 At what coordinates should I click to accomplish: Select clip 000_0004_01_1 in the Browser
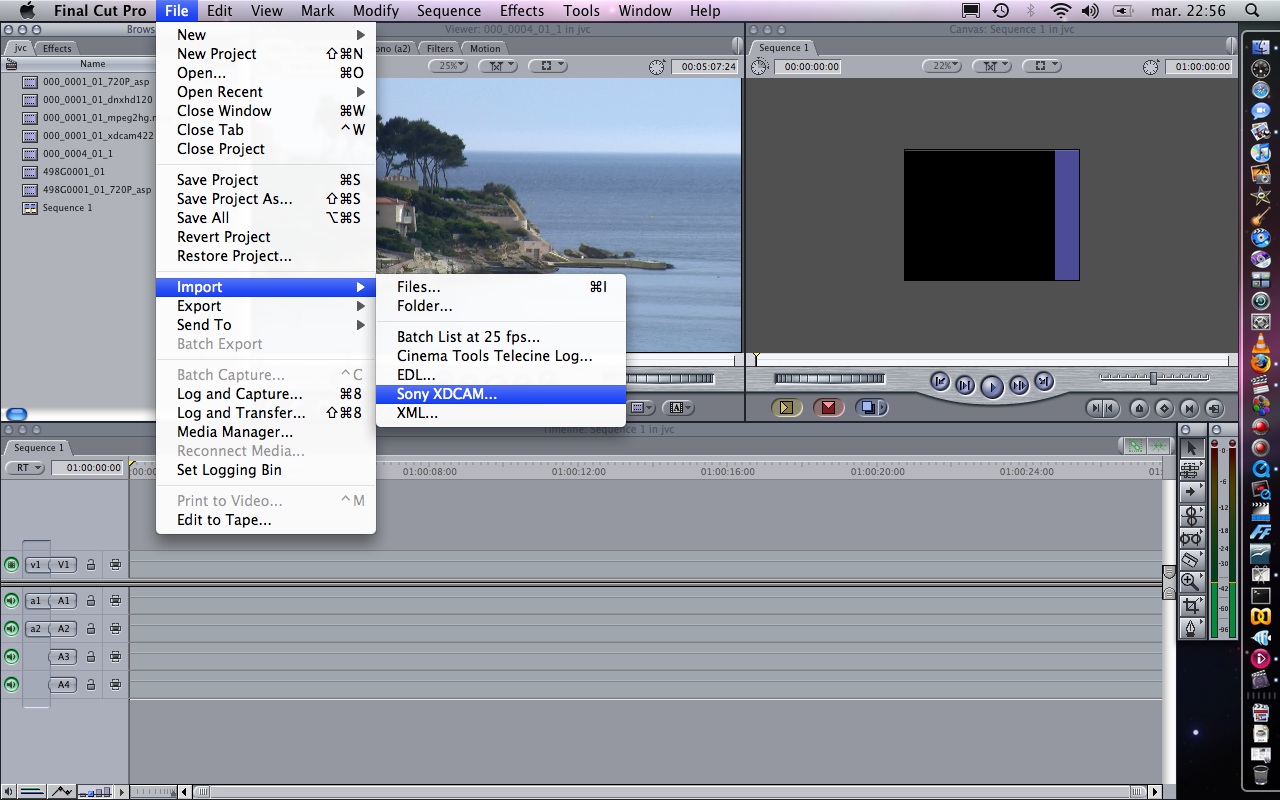click(78, 154)
